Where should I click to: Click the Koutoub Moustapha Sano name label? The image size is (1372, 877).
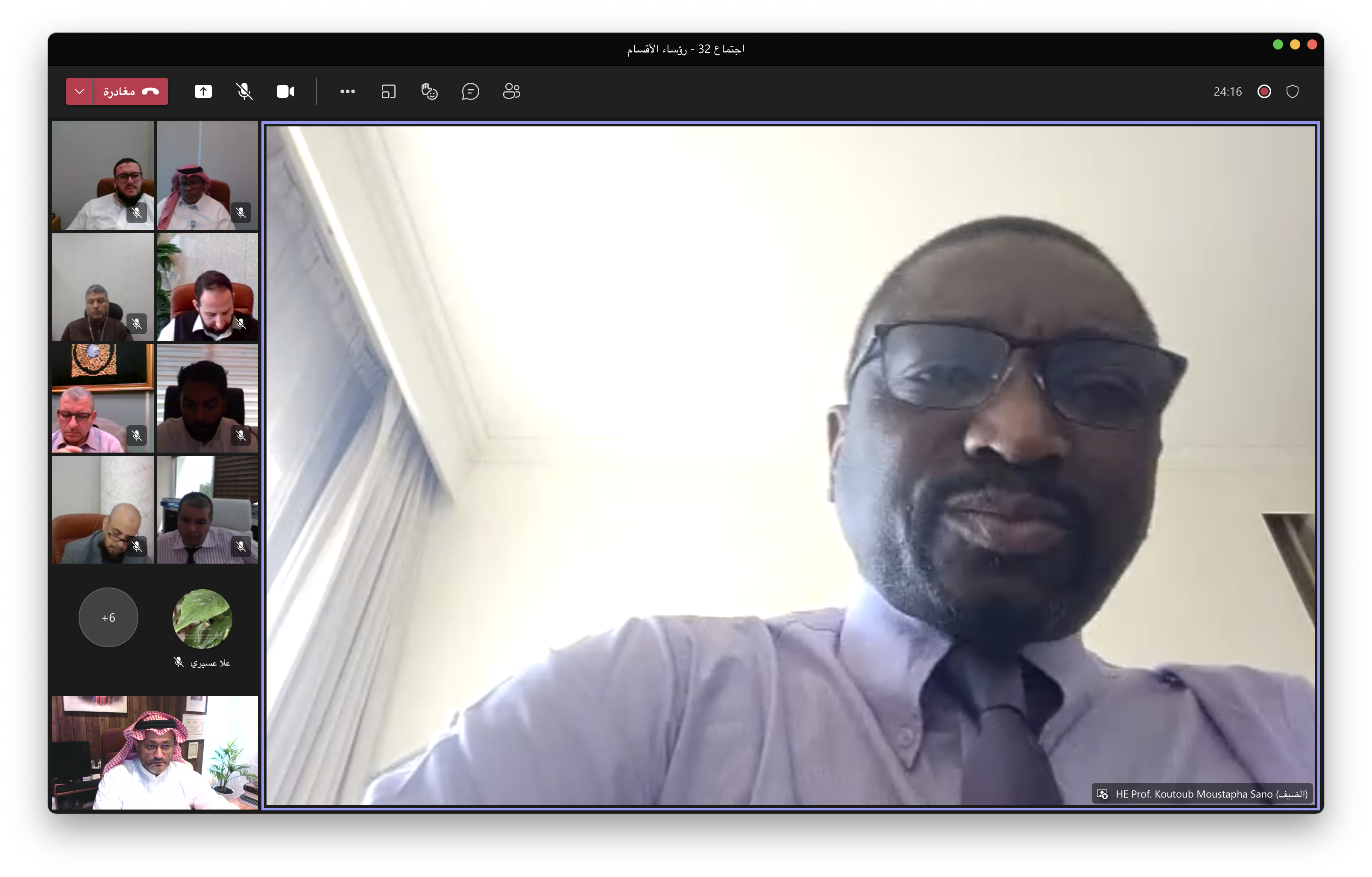(1211, 795)
